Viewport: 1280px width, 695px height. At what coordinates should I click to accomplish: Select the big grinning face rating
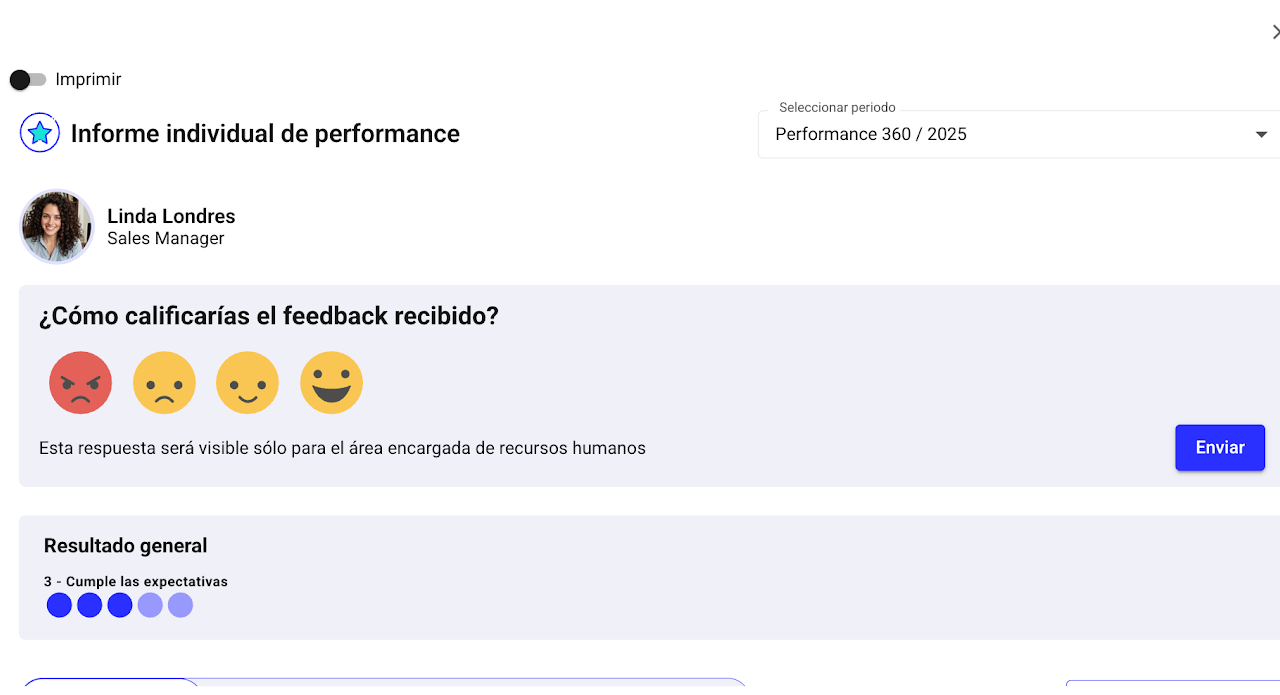pos(332,383)
